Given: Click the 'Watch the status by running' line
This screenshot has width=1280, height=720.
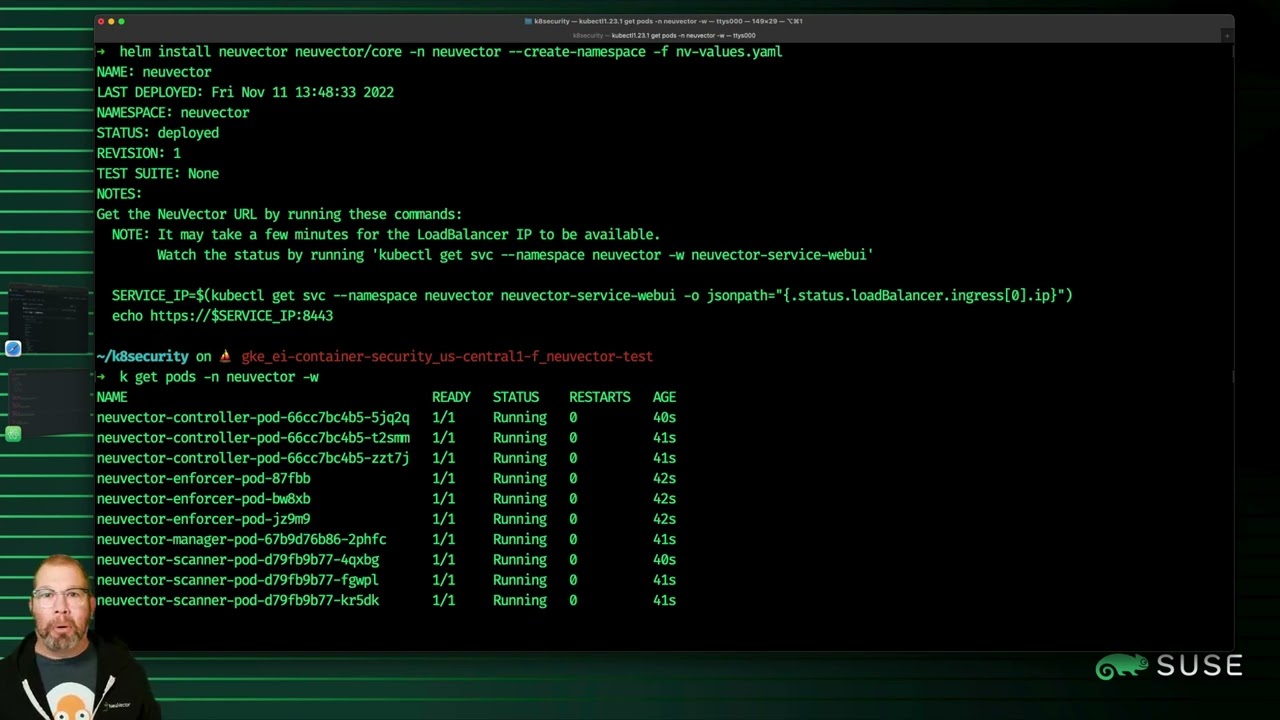Looking at the screenshot, I should [515, 255].
